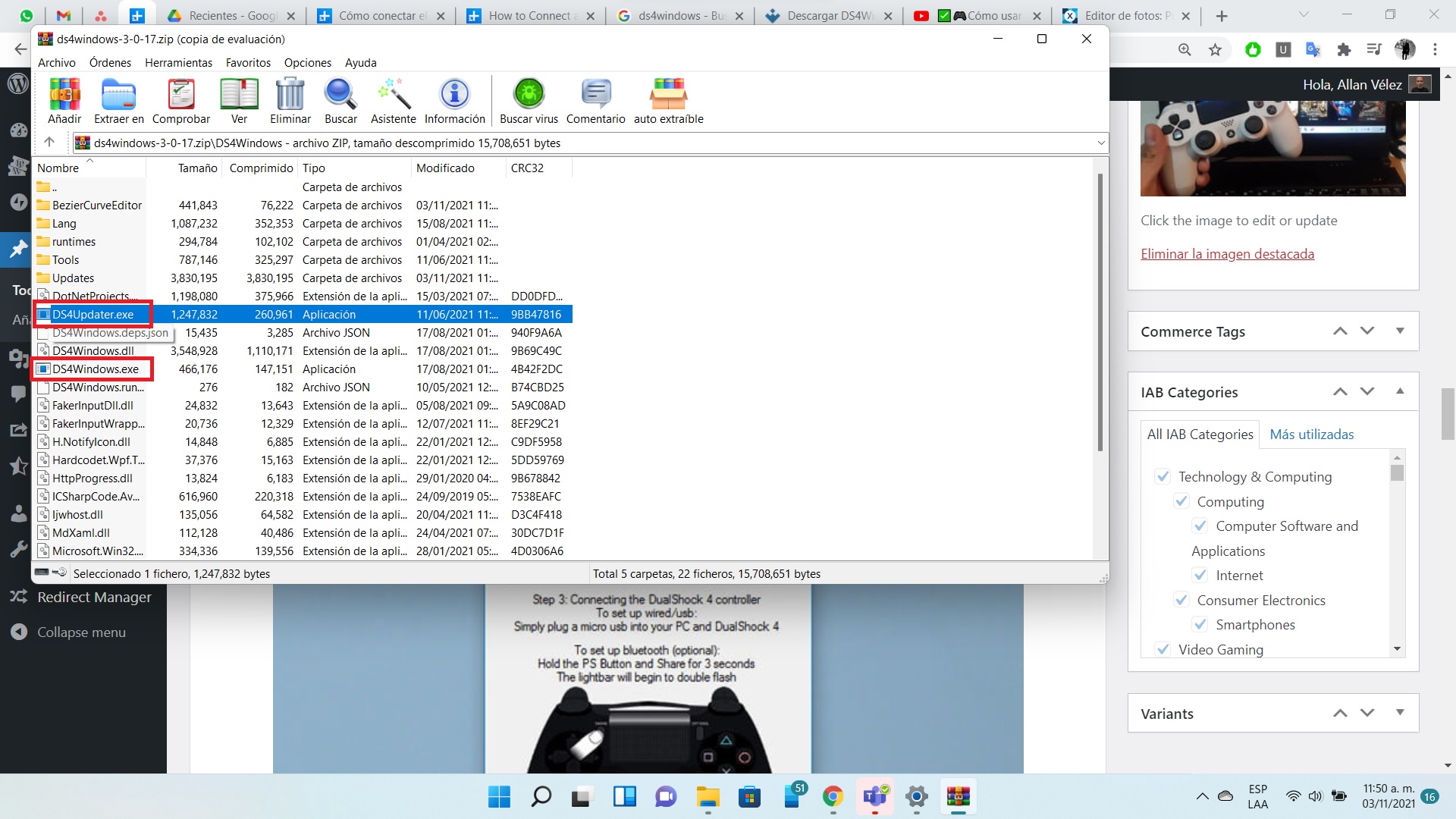Toggle the Video Gaming category checkbox
This screenshot has width=1456, height=819.
coord(1163,649)
